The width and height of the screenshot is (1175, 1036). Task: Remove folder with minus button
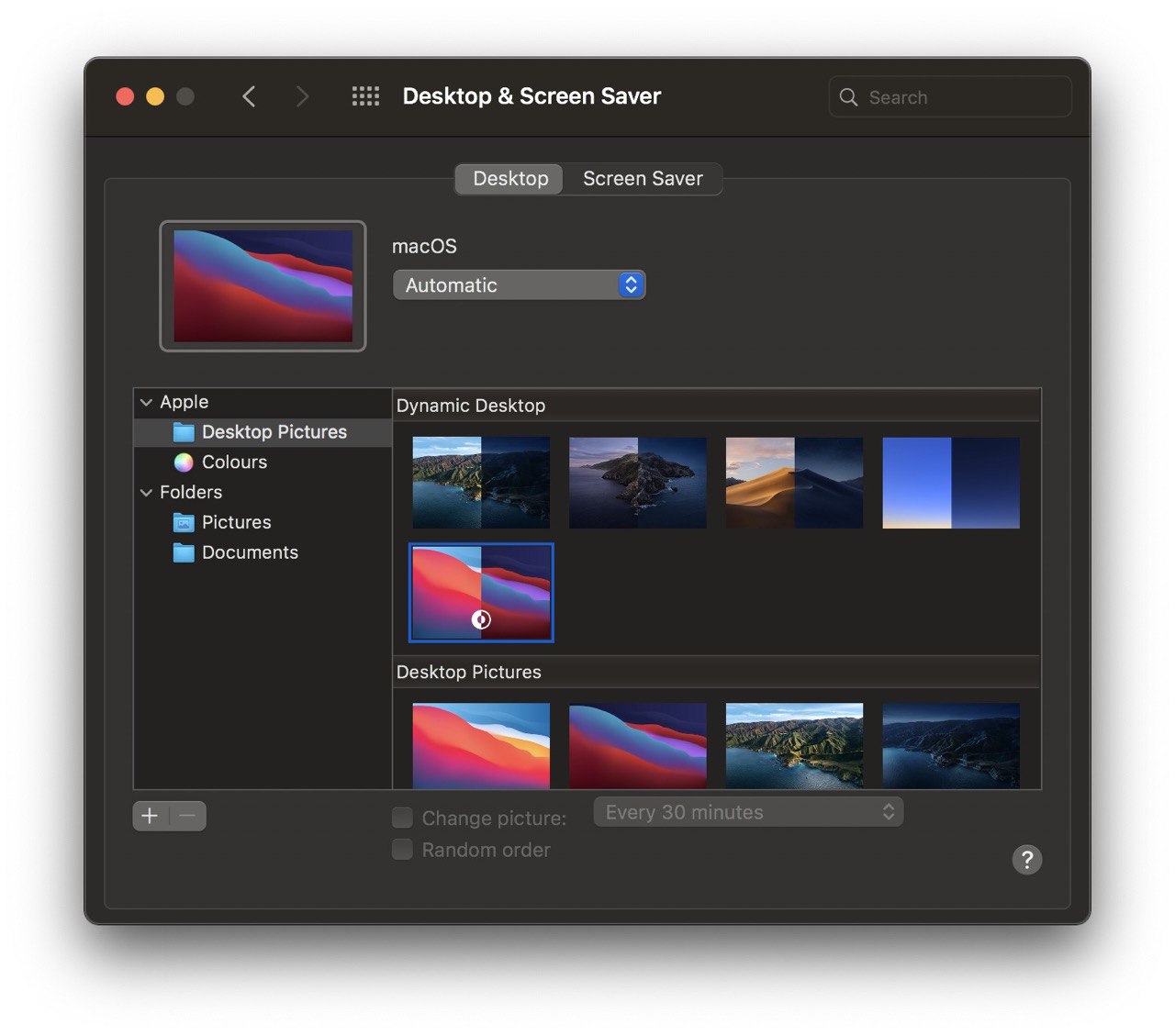188,816
